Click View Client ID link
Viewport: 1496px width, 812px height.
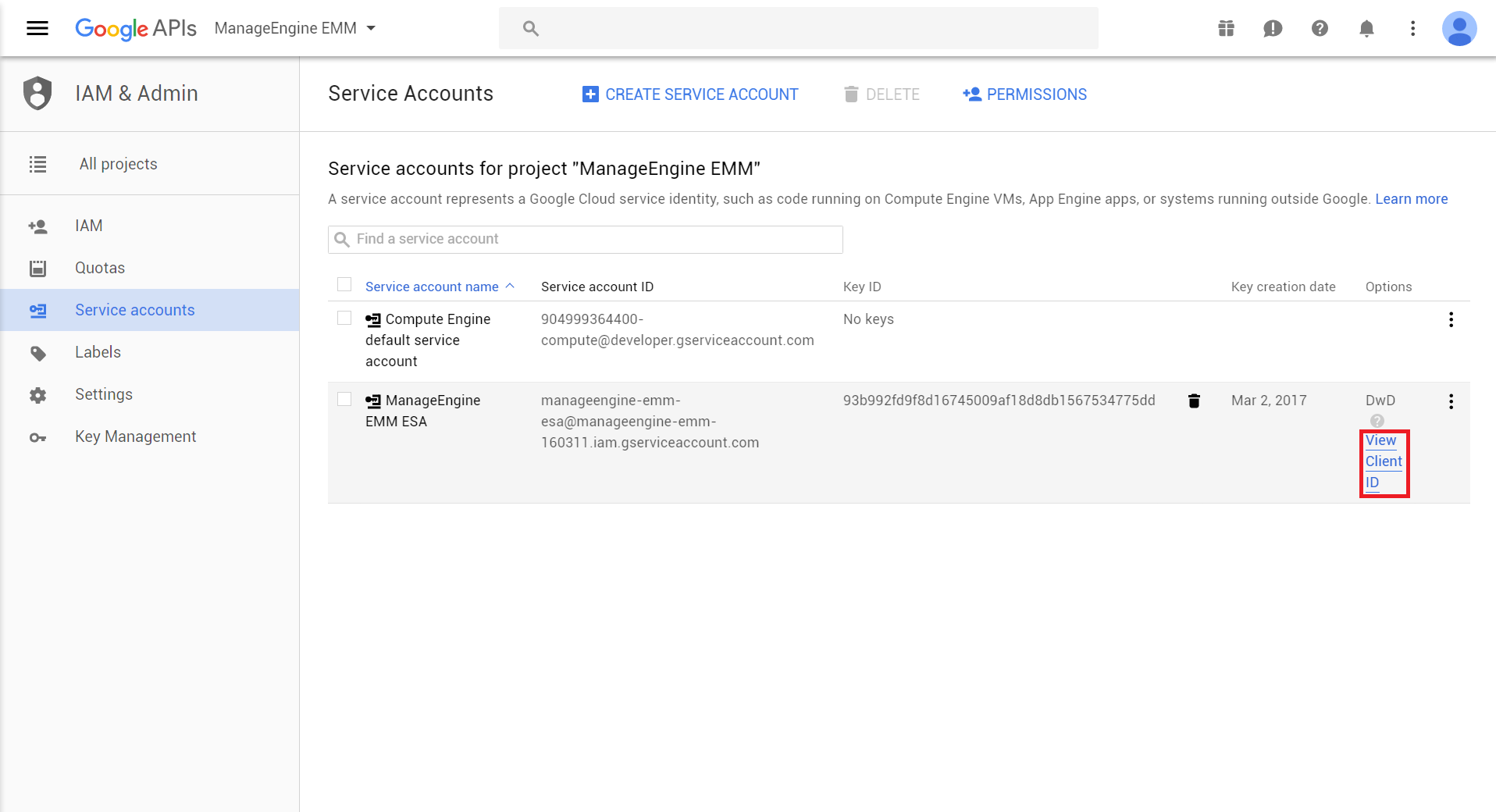pyautogui.click(x=1384, y=461)
